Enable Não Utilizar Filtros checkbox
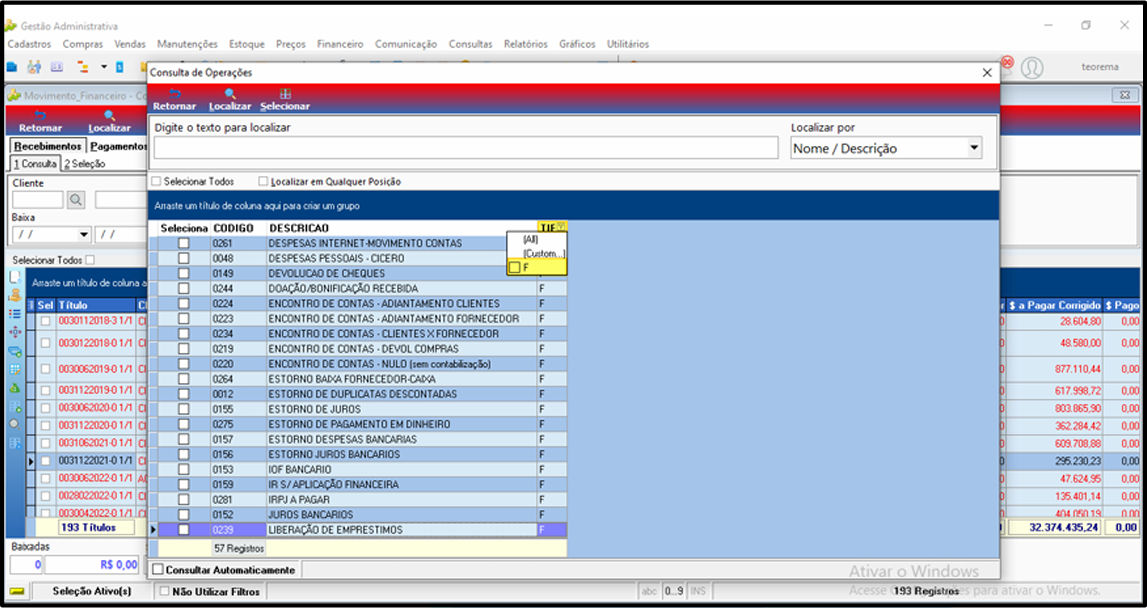 pos(165,591)
